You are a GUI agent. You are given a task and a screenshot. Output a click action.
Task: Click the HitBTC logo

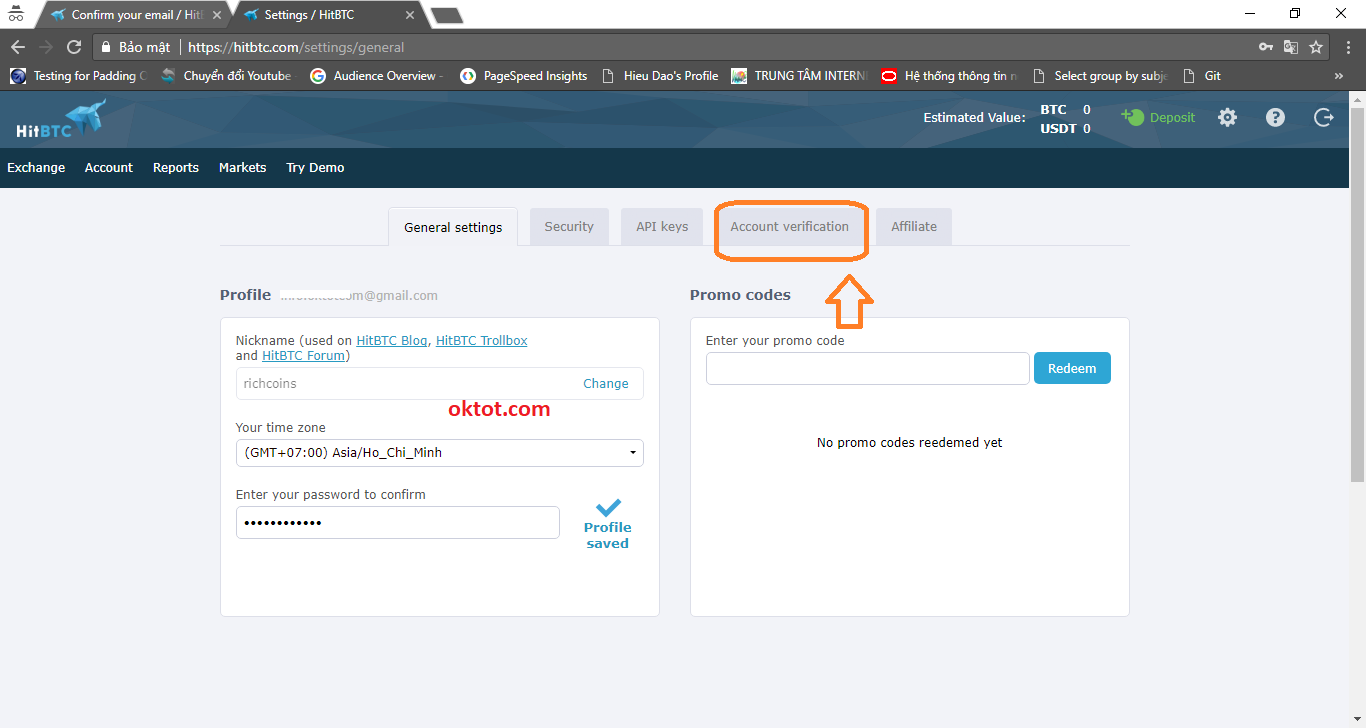tap(60, 119)
